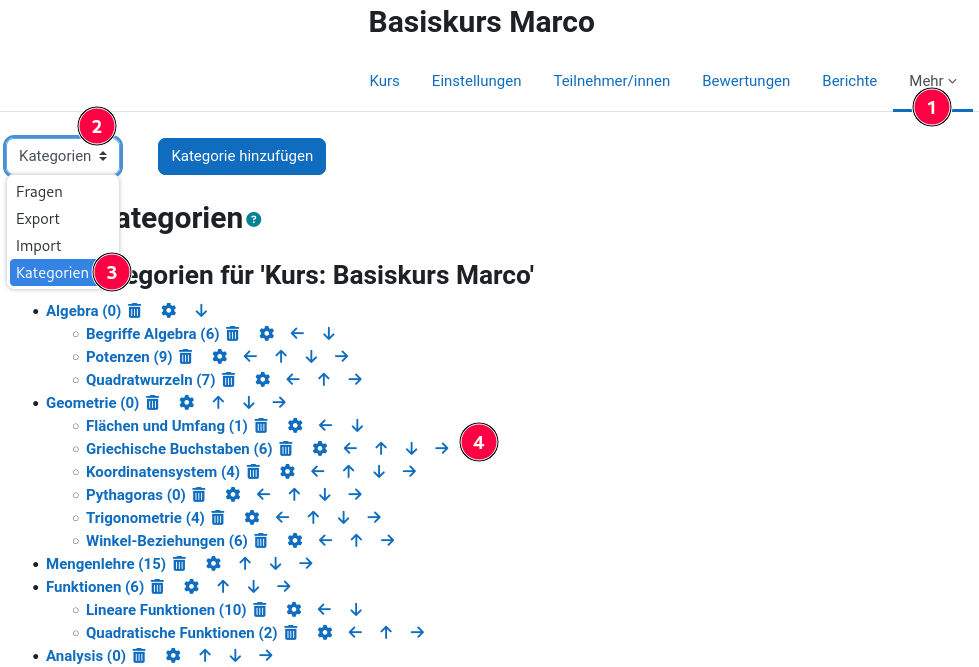Choose Export from the dropdown list

[38, 219]
